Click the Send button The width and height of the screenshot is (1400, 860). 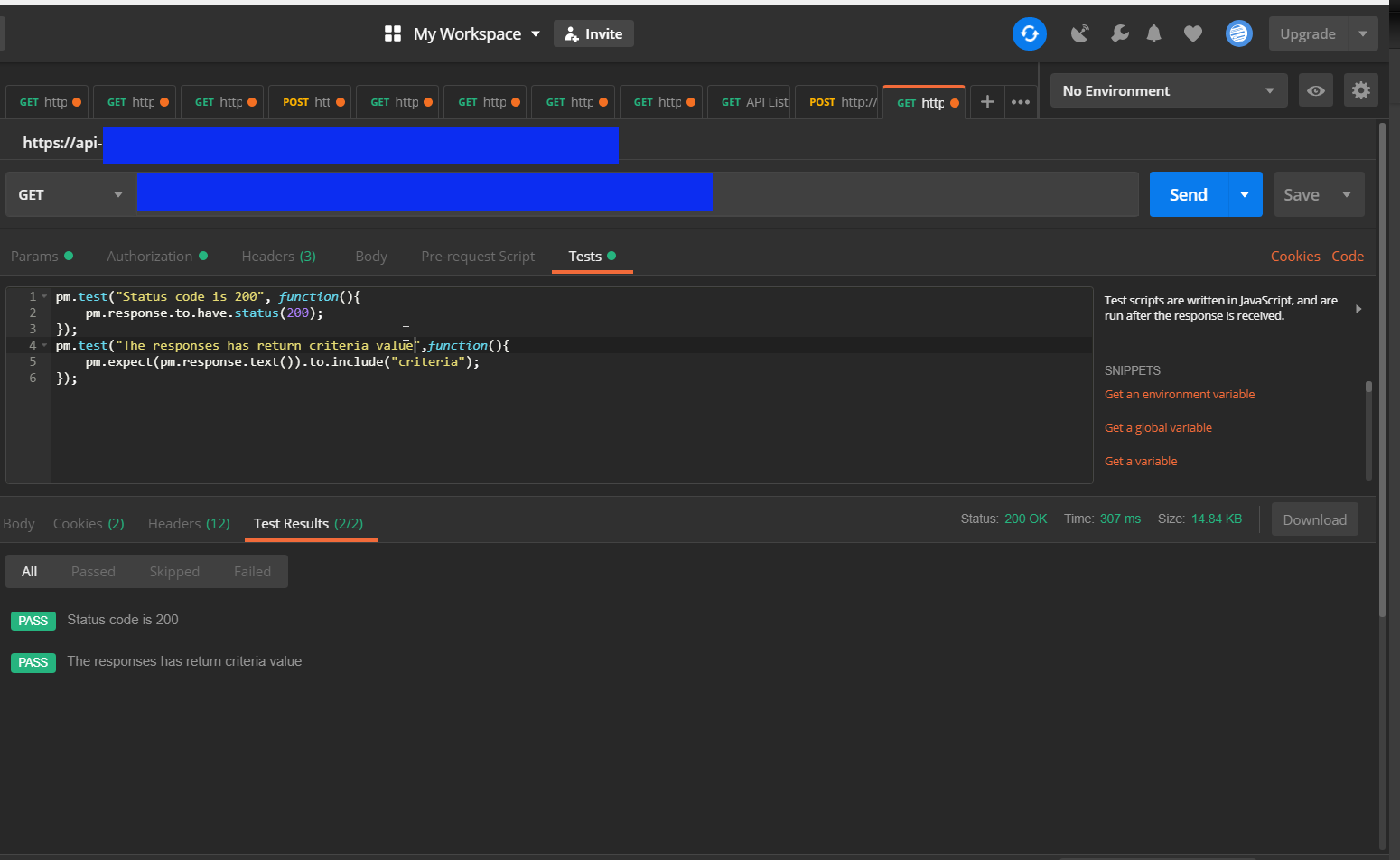tap(1188, 195)
